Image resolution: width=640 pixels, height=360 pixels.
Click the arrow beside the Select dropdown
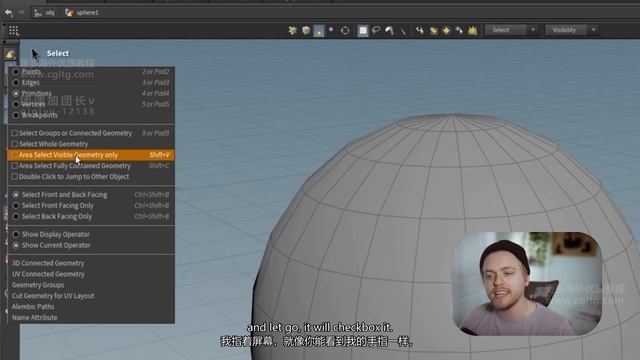pos(533,30)
